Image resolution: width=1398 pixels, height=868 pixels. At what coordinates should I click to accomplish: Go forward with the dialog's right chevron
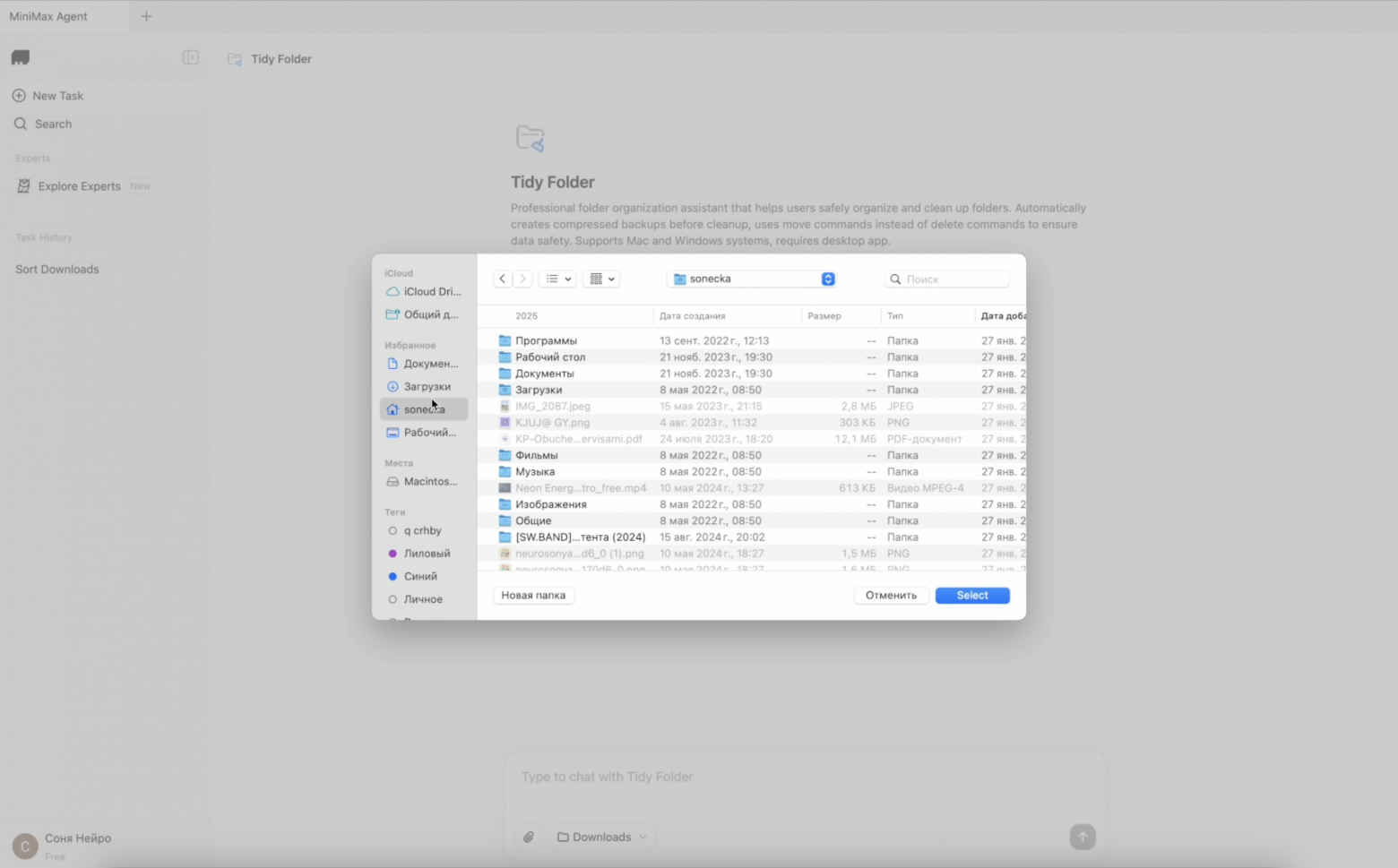click(x=523, y=279)
